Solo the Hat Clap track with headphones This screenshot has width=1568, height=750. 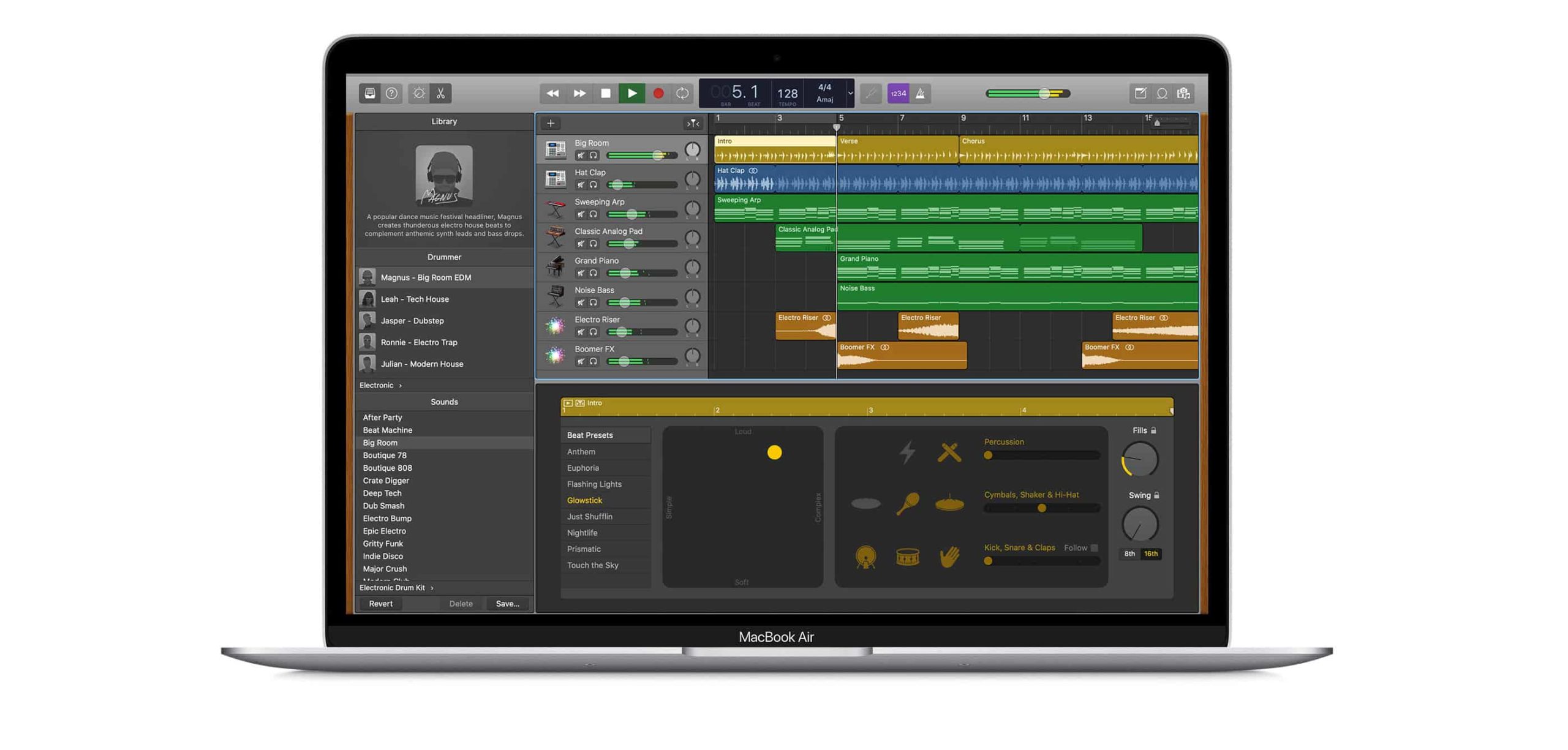[593, 184]
